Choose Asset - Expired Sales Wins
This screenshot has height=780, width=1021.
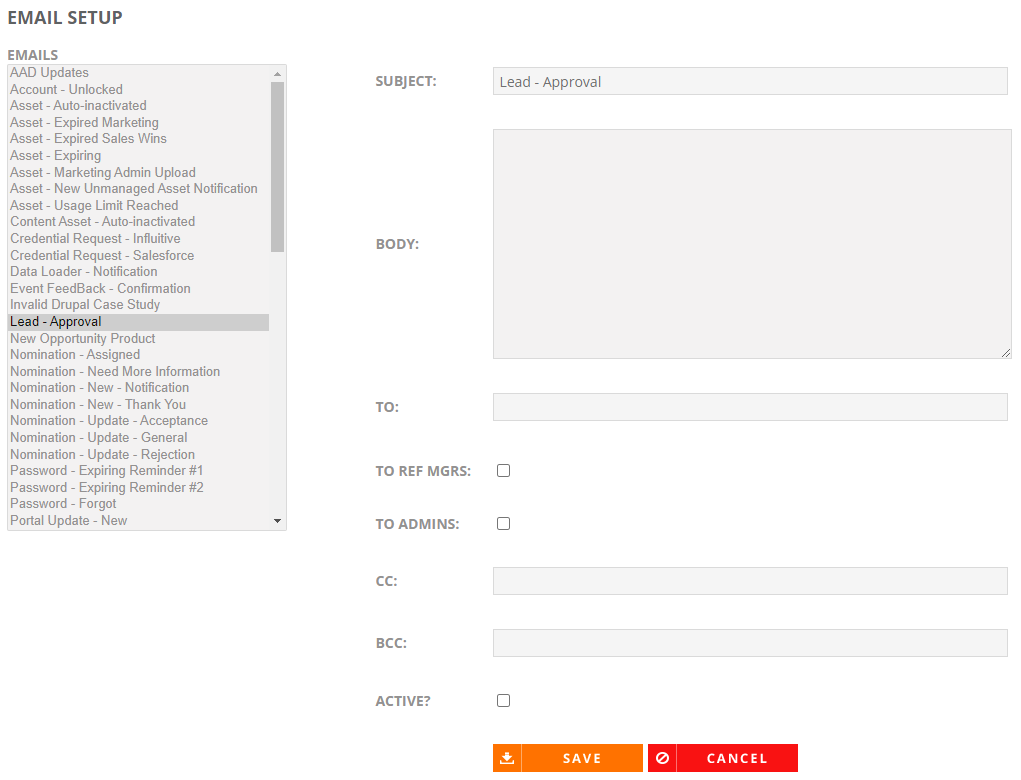coord(139,139)
